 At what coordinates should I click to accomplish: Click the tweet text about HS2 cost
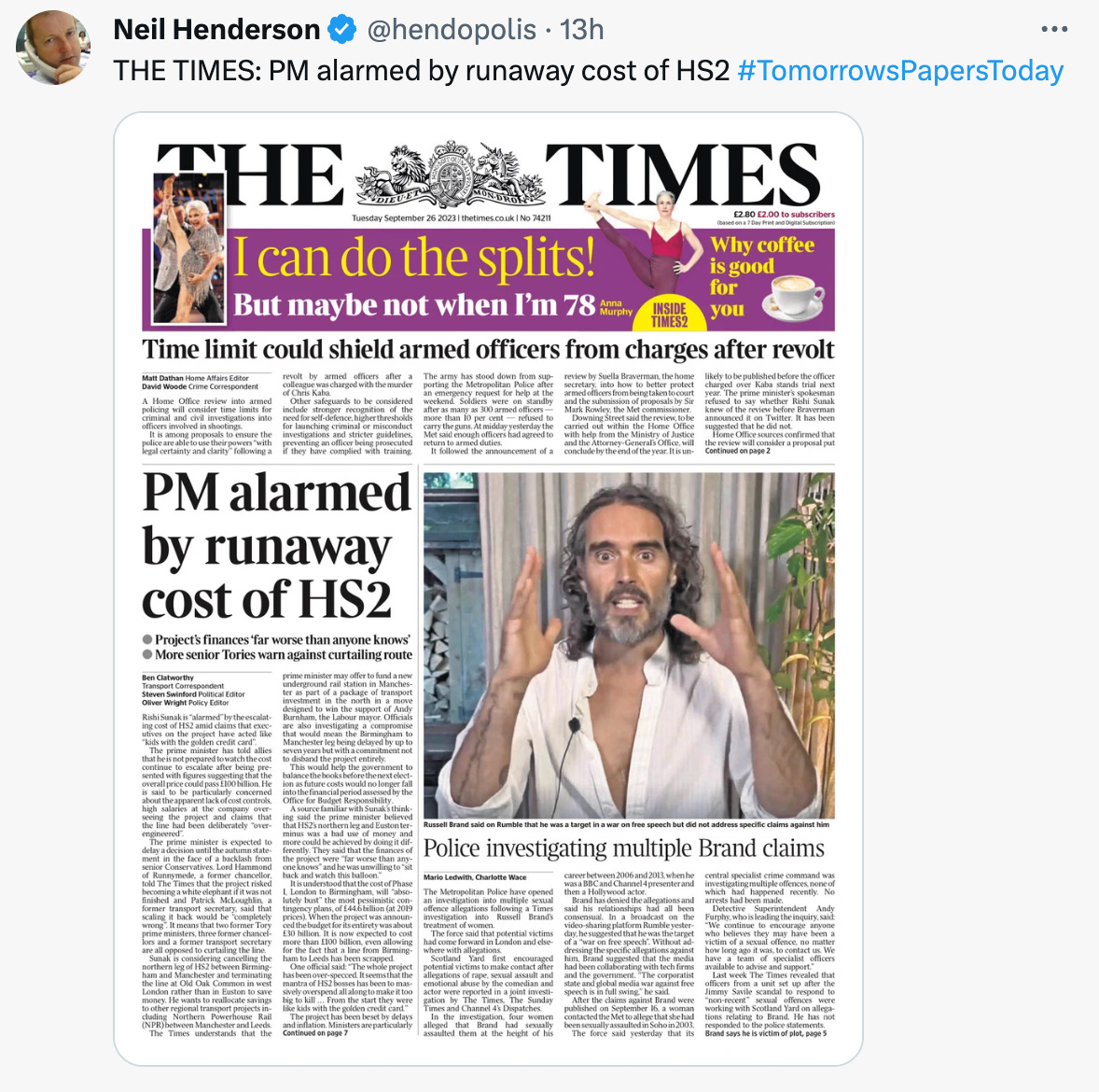coord(422,71)
